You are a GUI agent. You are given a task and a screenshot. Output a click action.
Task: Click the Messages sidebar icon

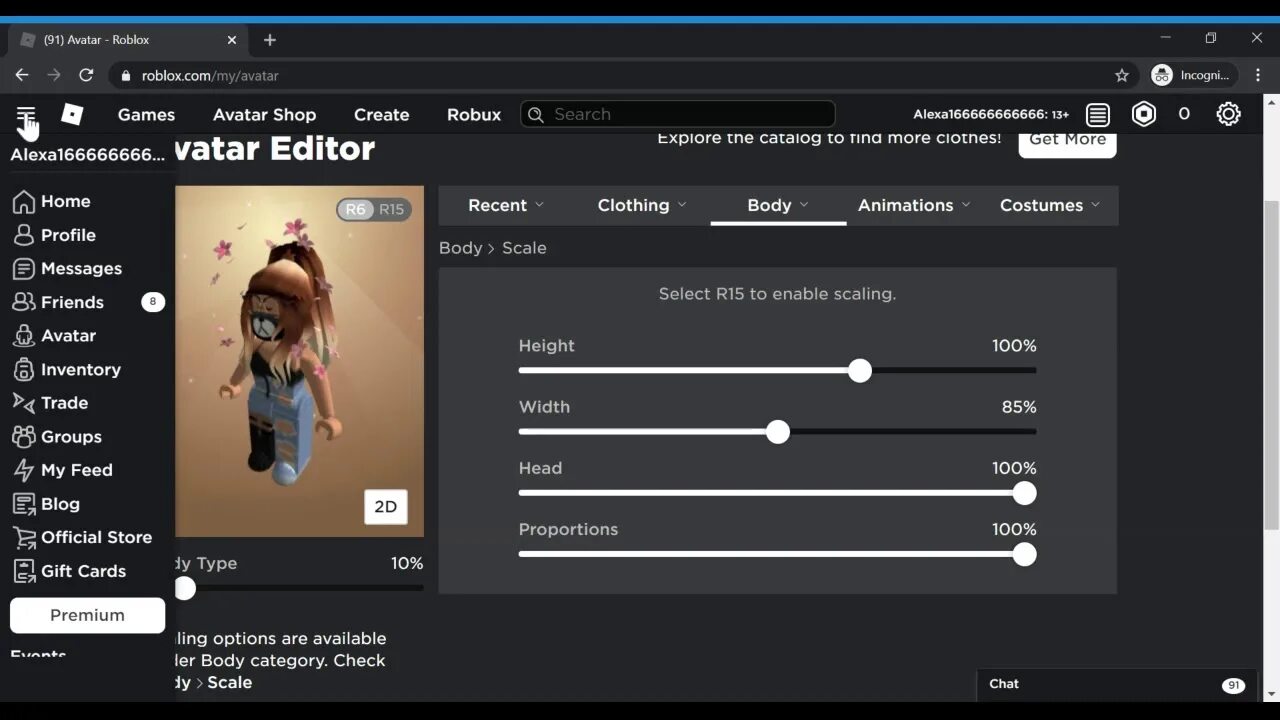pos(24,269)
